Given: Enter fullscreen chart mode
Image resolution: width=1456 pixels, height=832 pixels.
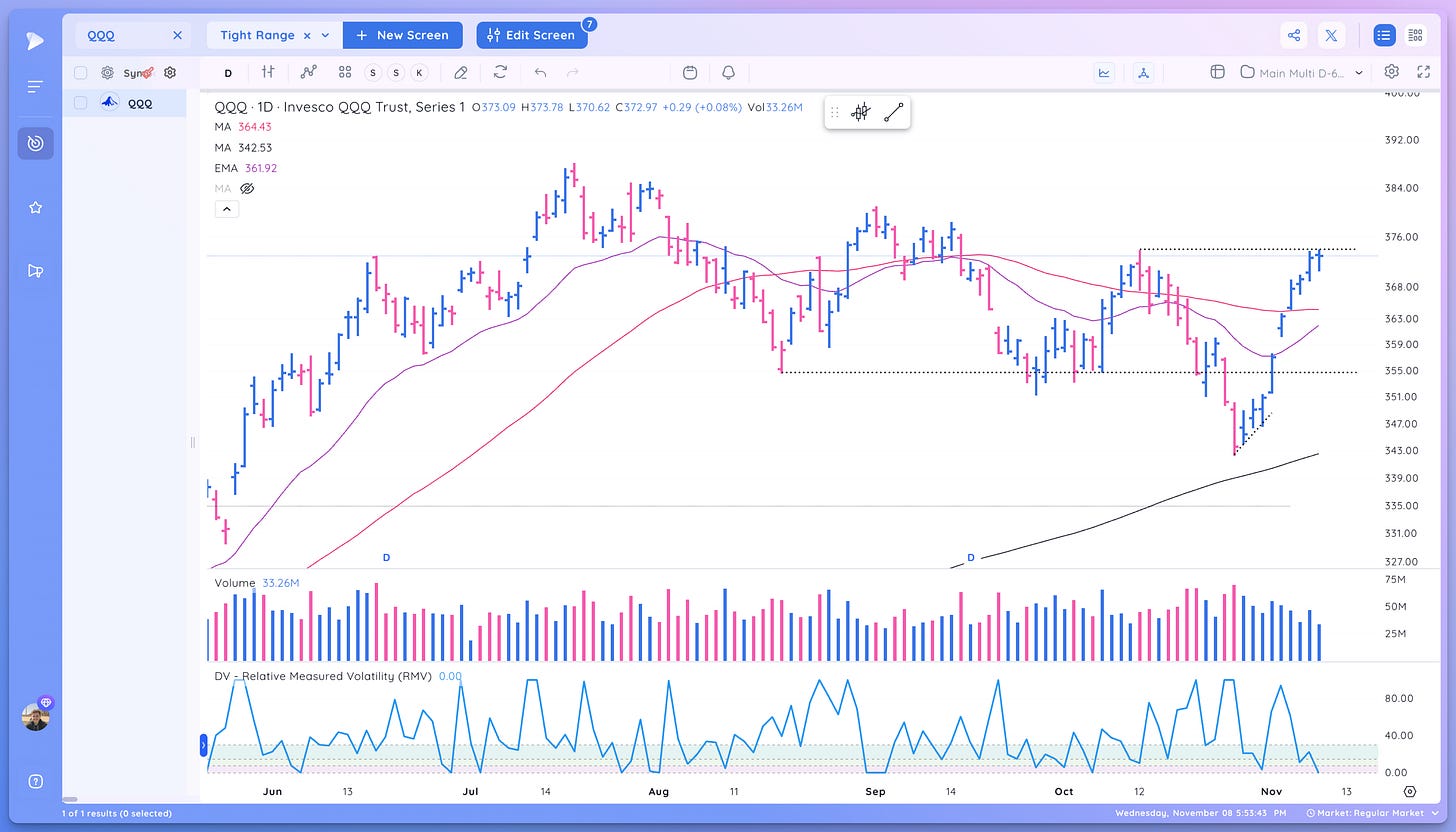Looking at the screenshot, I should click(1423, 72).
